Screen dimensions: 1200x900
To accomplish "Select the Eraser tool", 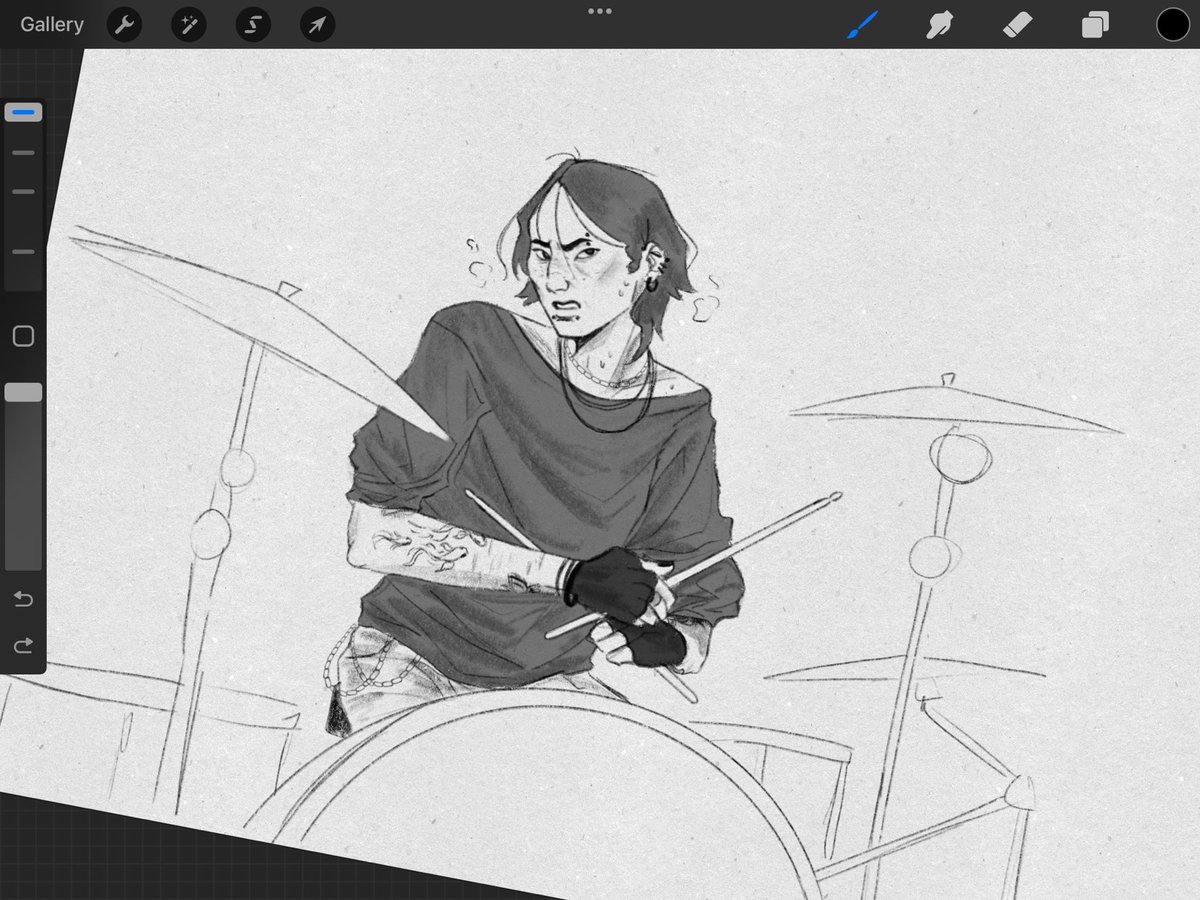I will tap(1017, 24).
